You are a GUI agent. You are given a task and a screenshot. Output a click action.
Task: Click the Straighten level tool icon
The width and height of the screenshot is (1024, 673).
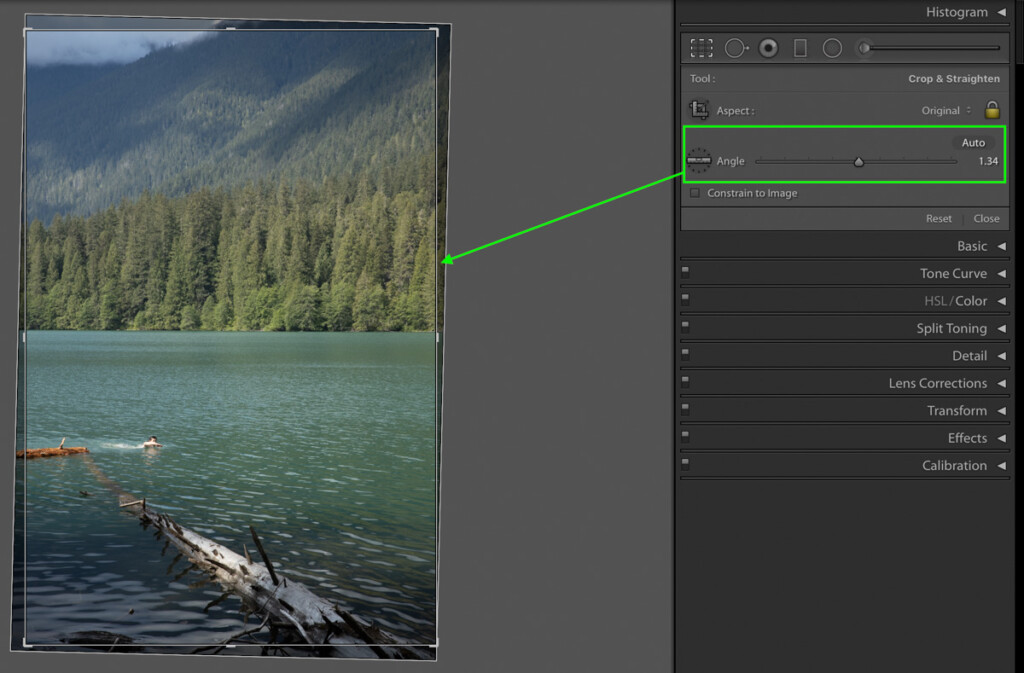click(699, 161)
